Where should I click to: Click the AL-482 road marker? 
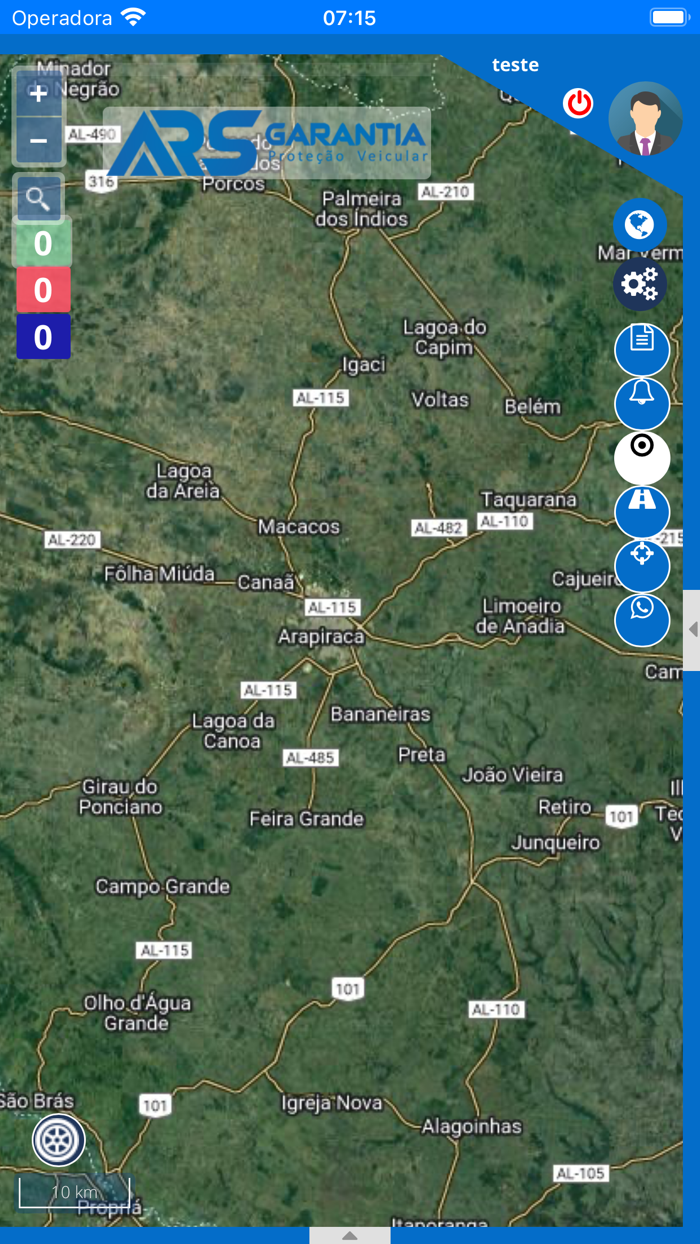coord(439,527)
